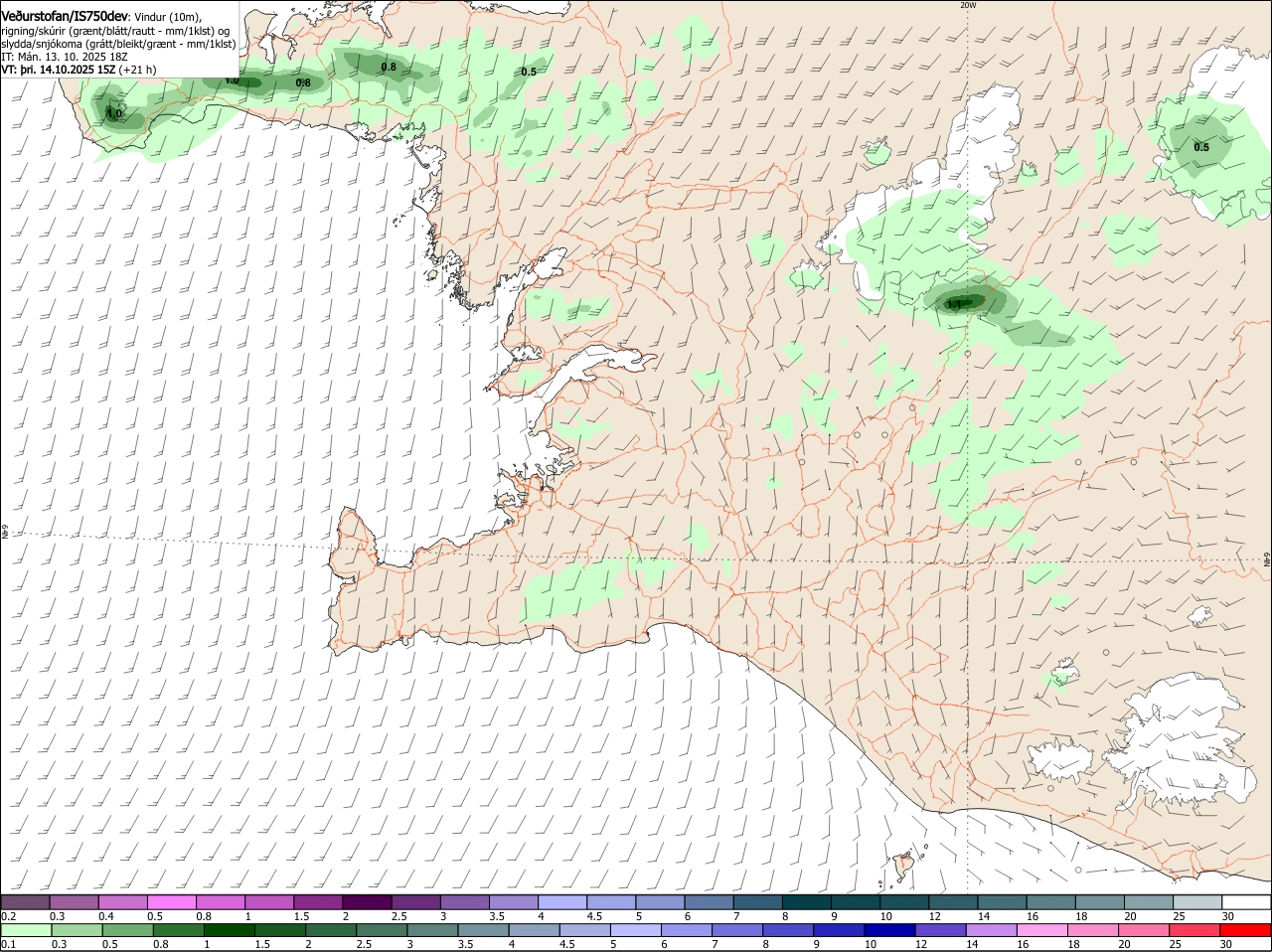Click the 'rigning/skúrir' legend description line
This screenshot has height=952, width=1272.
click(115, 31)
